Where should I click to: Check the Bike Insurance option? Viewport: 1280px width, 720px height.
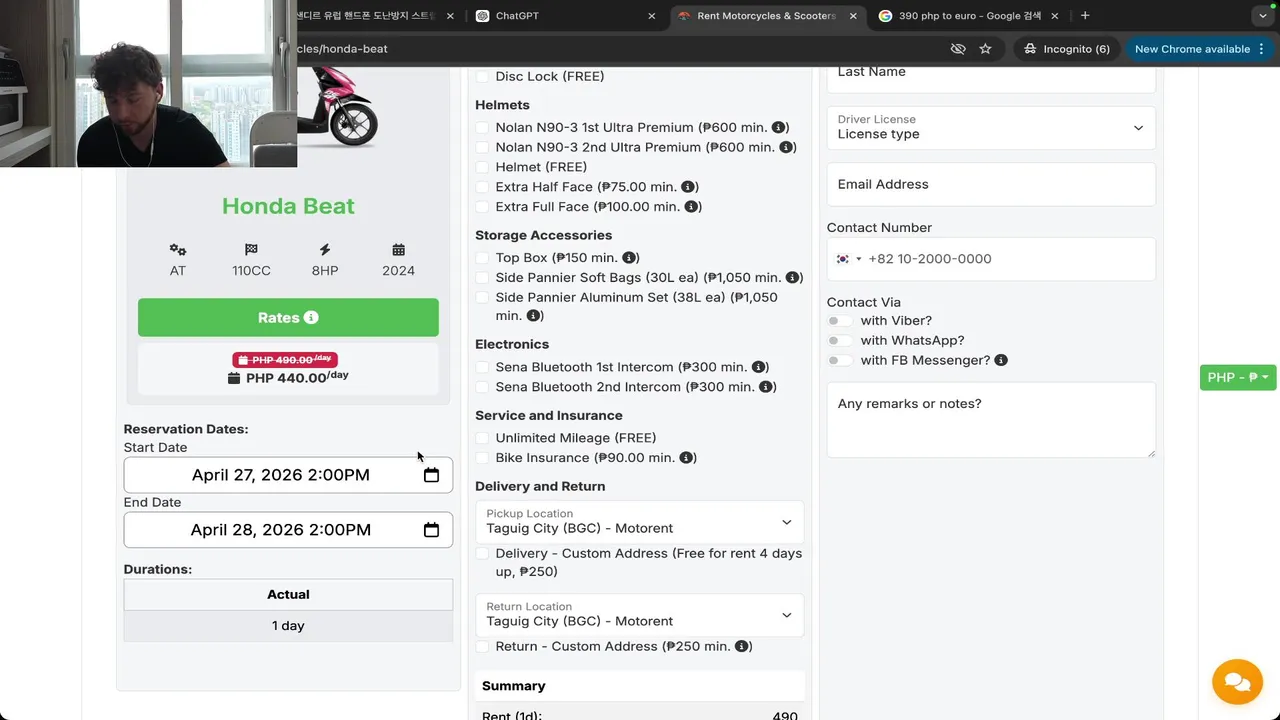pyautogui.click(x=482, y=458)
